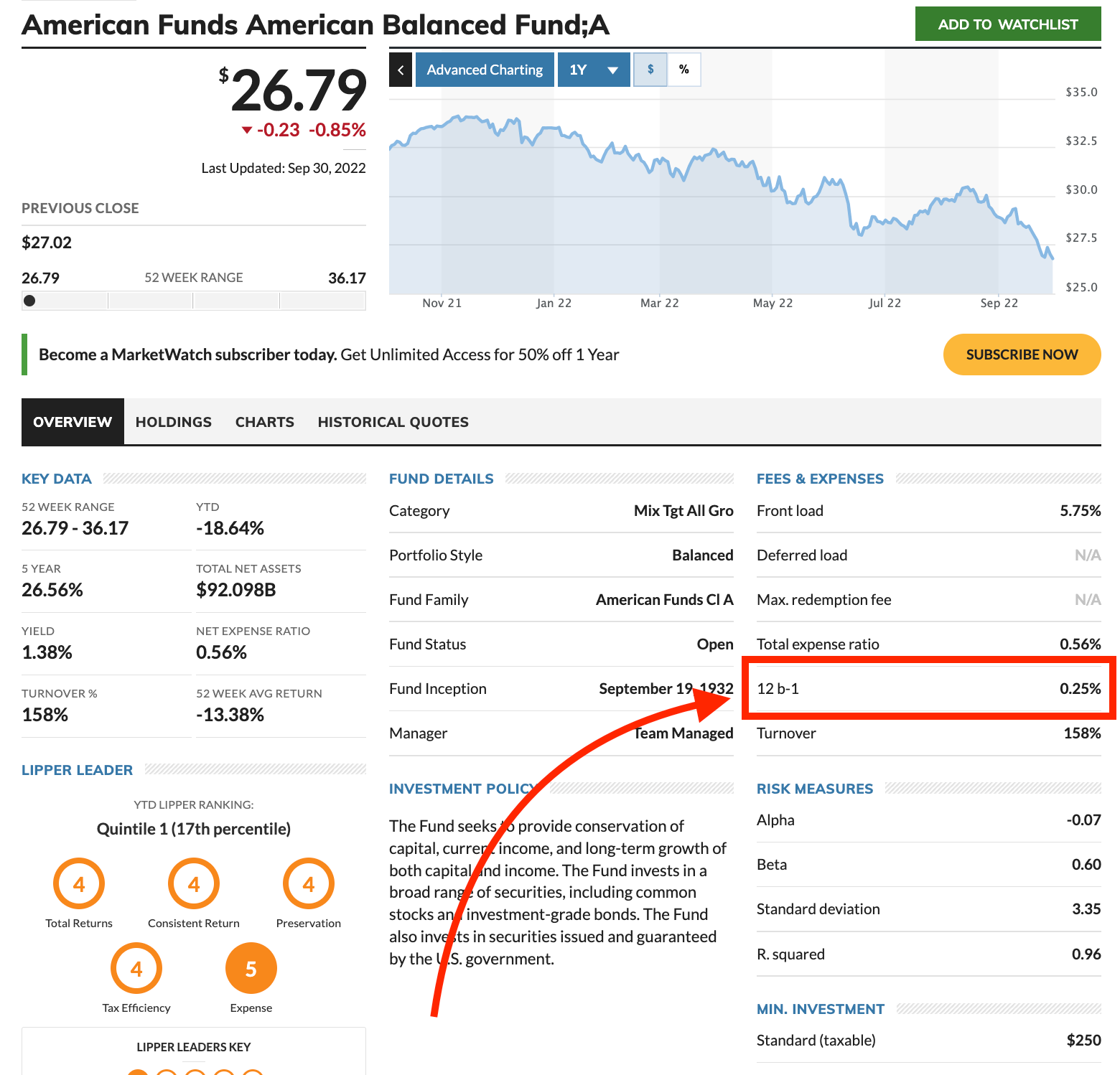Click the Total Net Assets $92.098B value
1120x1075 pixels.
pyautogui.click(x=236, y=590)
